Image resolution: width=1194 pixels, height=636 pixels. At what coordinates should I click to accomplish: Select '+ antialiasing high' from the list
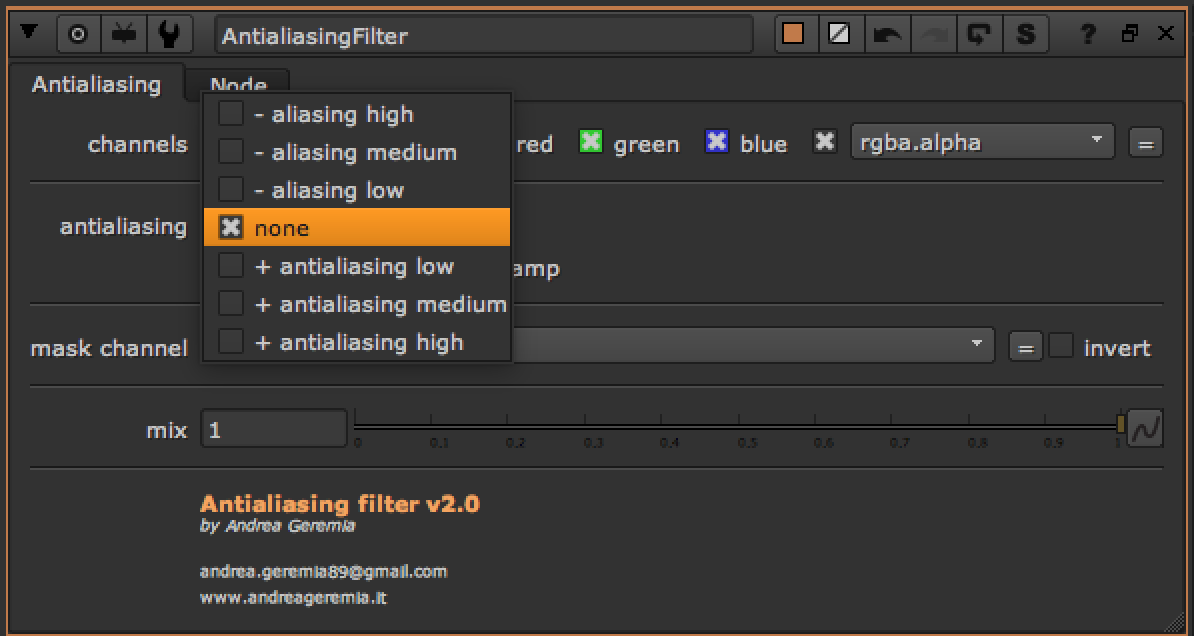click(358, 343)
